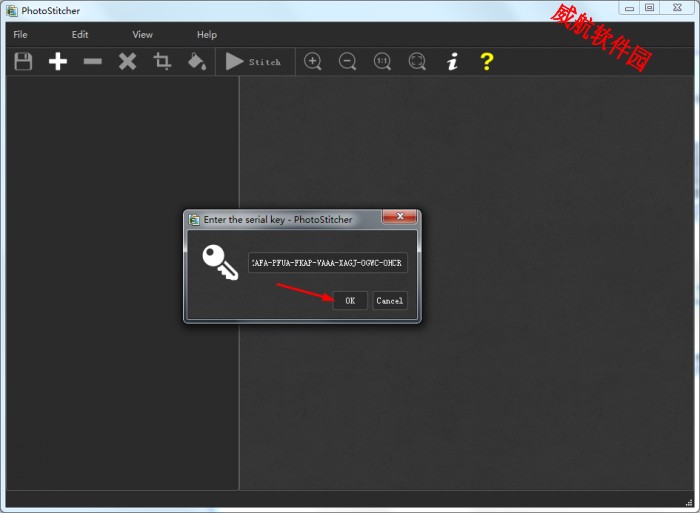Image resolution: width=700 pixels, height=513 pixels.
Task: Confirm serial key with OK button
Action: tap(350, 300)
